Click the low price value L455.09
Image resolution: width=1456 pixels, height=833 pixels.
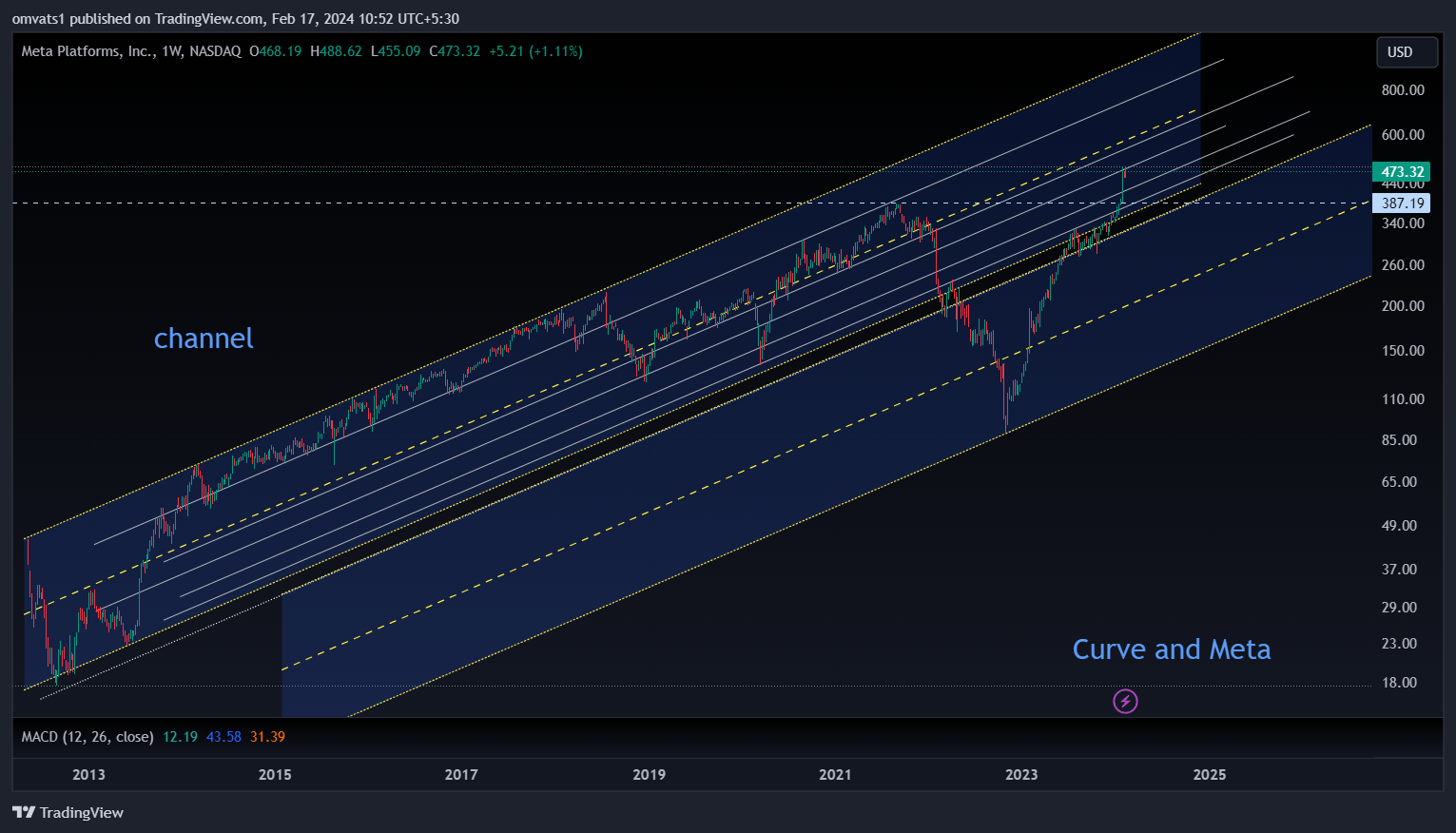coord(396,51)
